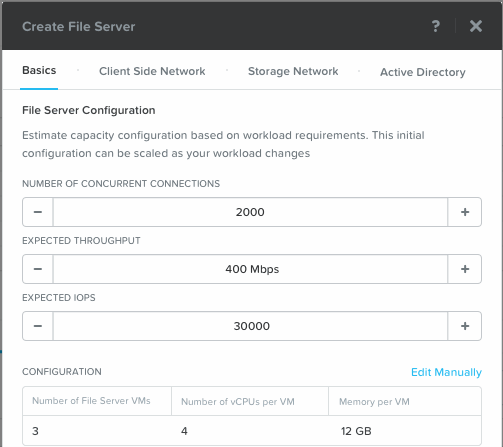Decrease number of concurrent connections
The height and width of the screenshot is (447, 503).
point(38,212)
